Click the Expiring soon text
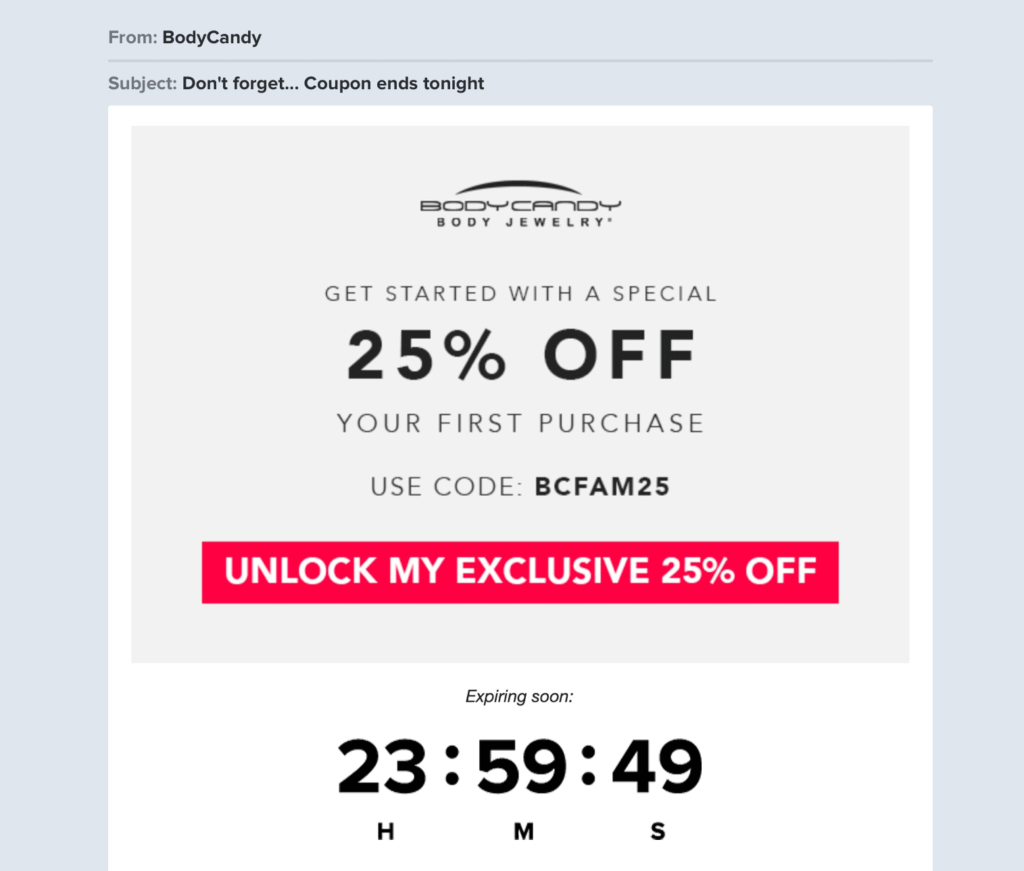 tap(520, 696)
